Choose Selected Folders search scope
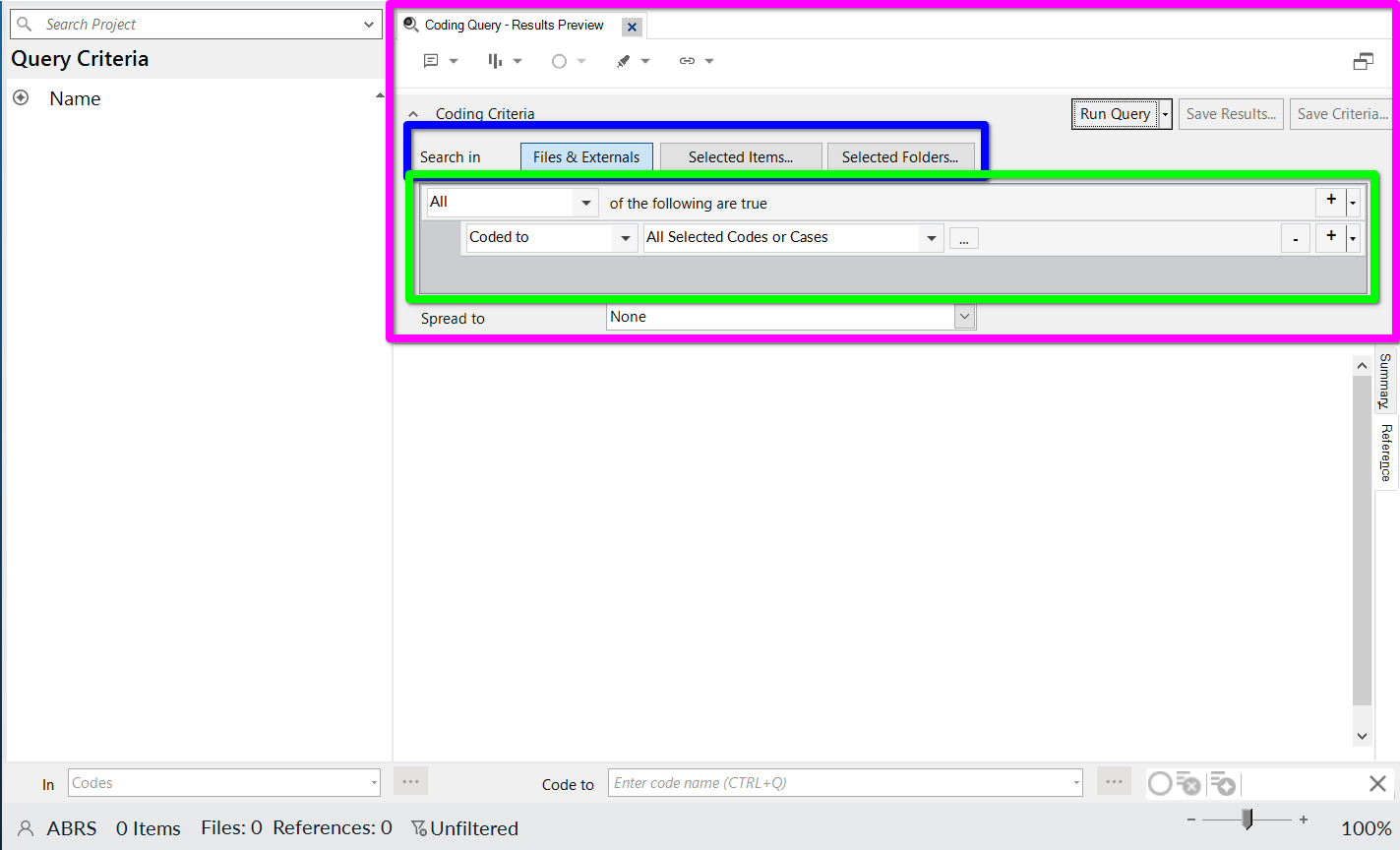The image size is (1400, 850). [x=899, y=157]
